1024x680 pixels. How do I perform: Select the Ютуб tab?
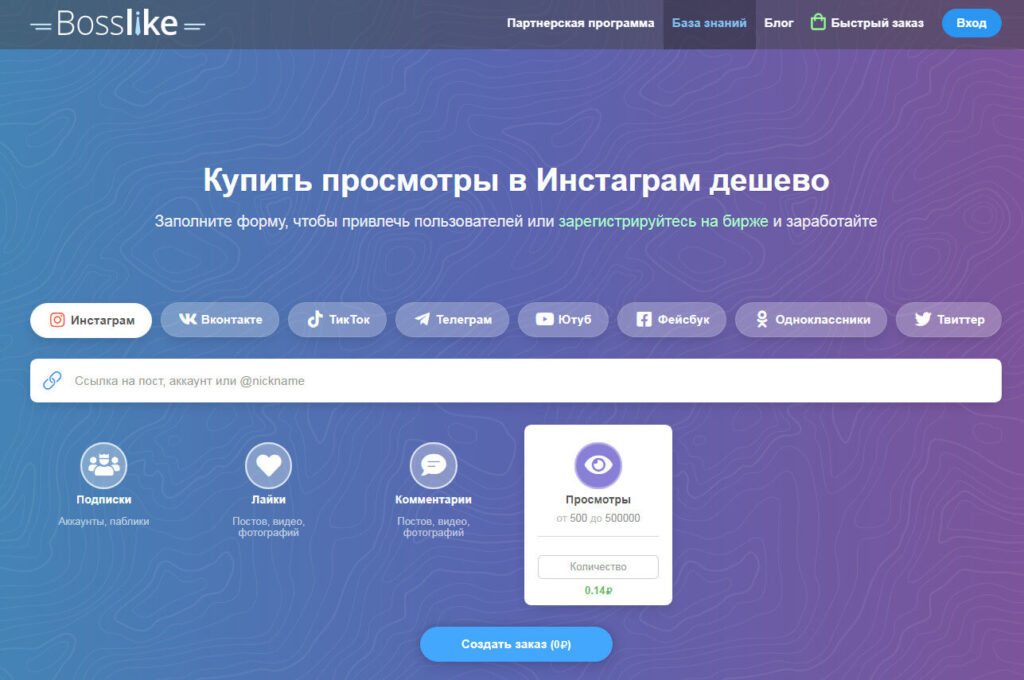coord(563,320)
